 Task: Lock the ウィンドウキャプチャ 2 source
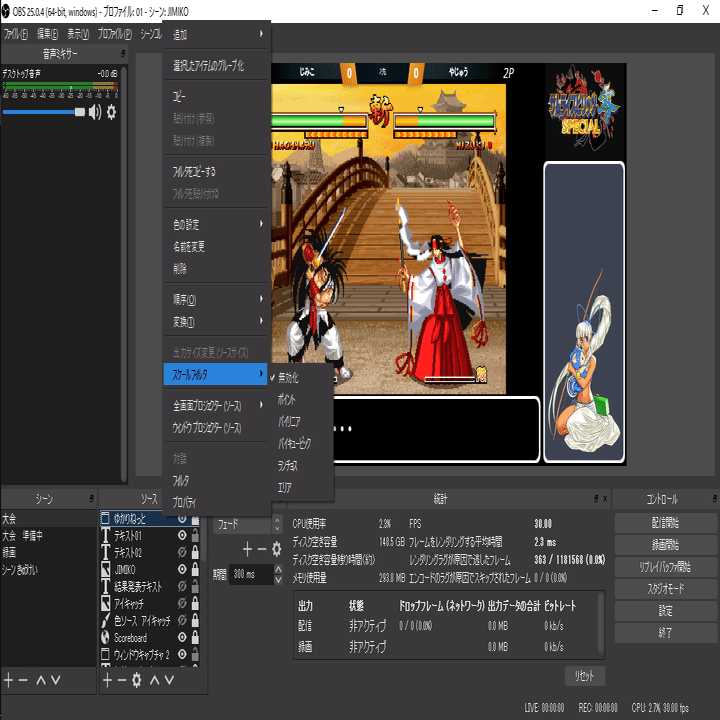tap(195, 654)
